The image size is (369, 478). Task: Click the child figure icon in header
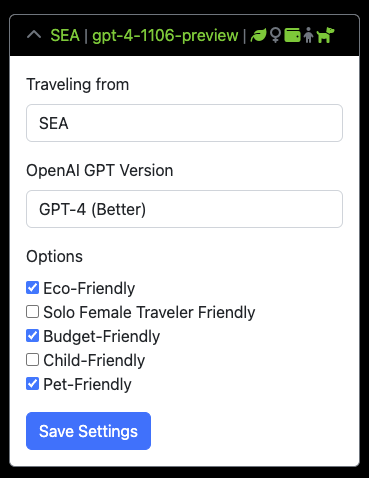309,35
